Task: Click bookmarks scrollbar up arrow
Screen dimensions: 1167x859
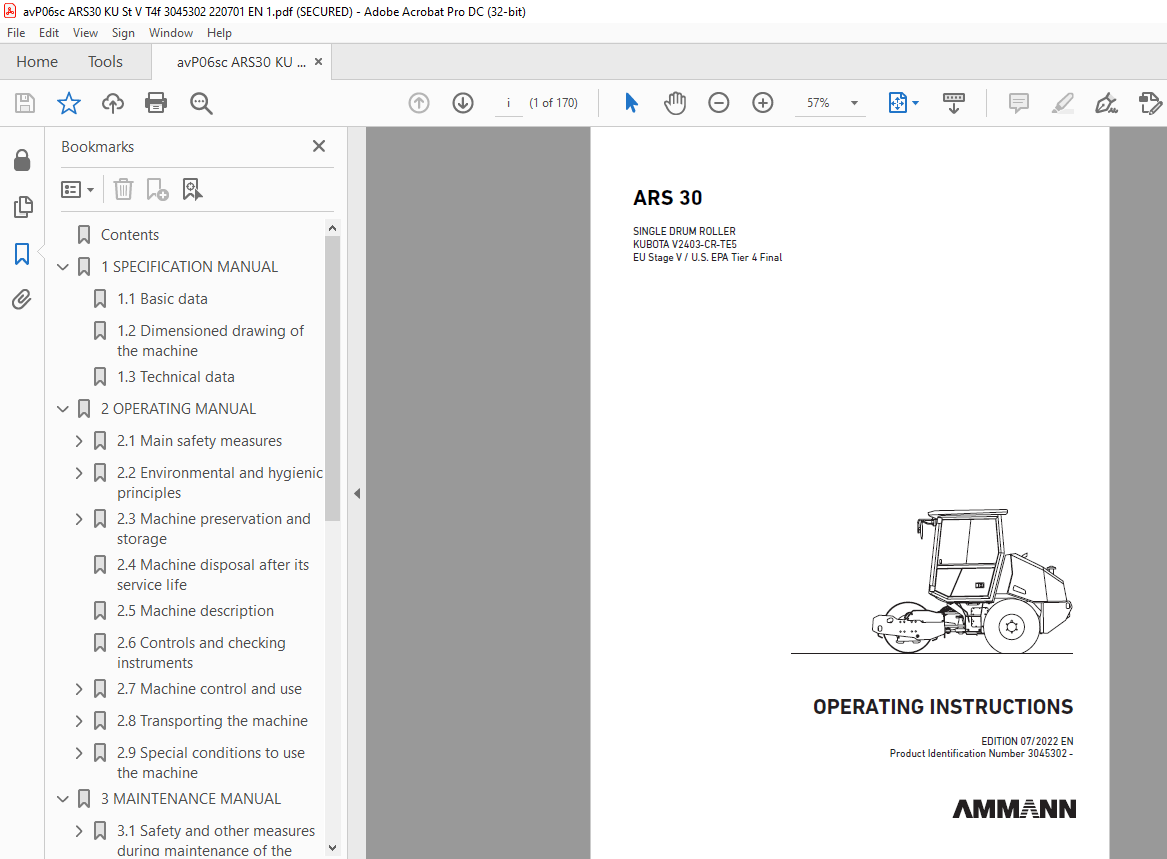Action: click(332, 228)
